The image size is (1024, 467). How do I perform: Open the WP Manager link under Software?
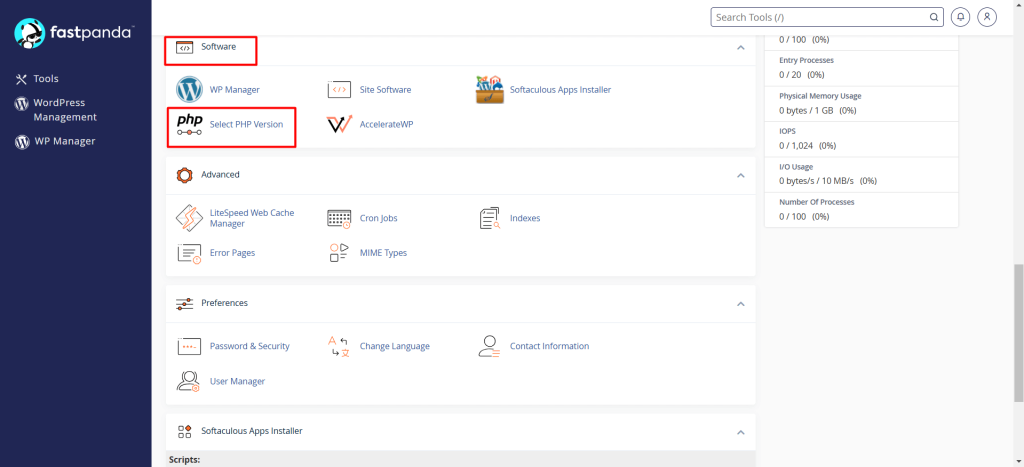[234, 89]
